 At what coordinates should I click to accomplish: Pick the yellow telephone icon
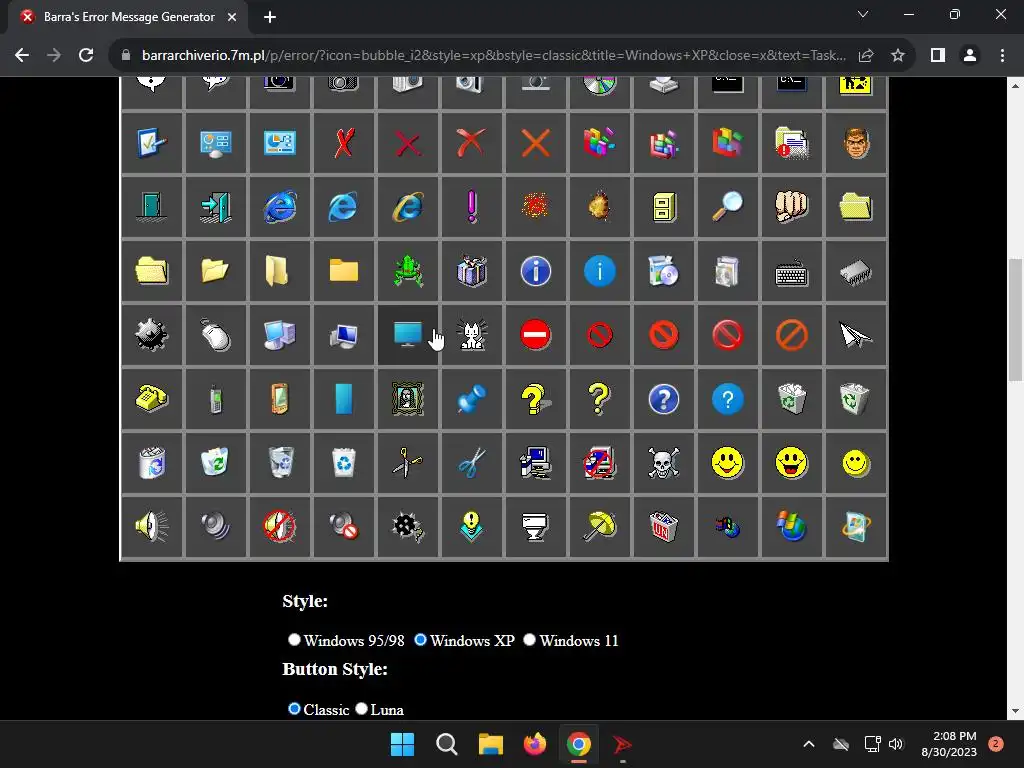[x=152, y=398]
